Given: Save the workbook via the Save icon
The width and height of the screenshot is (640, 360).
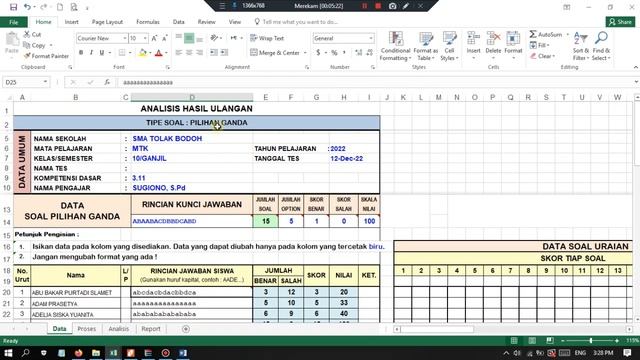Looking at the screenshot, I should [13, 7].
